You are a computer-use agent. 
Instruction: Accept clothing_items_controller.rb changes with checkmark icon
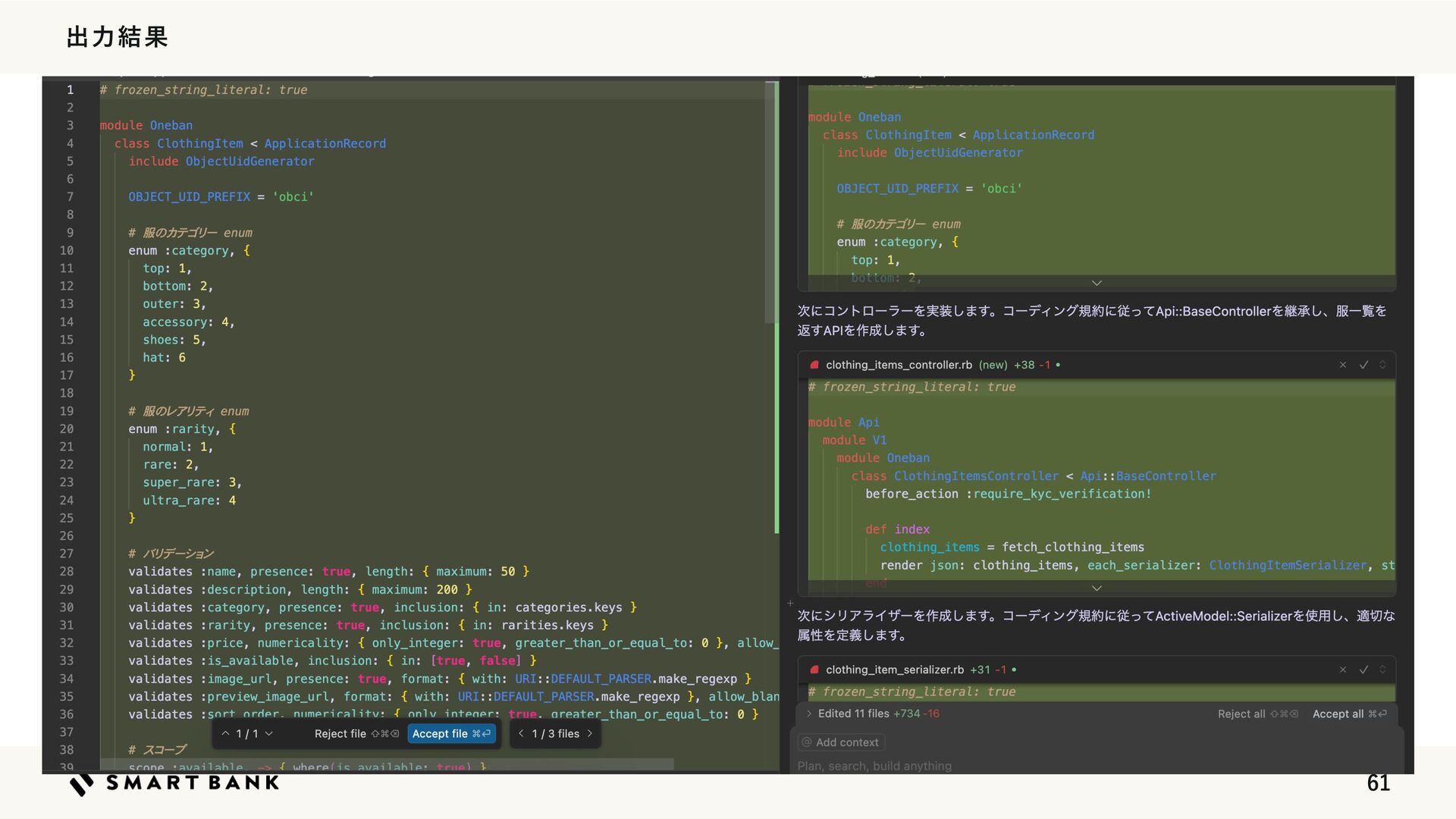(x=1363, y=365)
